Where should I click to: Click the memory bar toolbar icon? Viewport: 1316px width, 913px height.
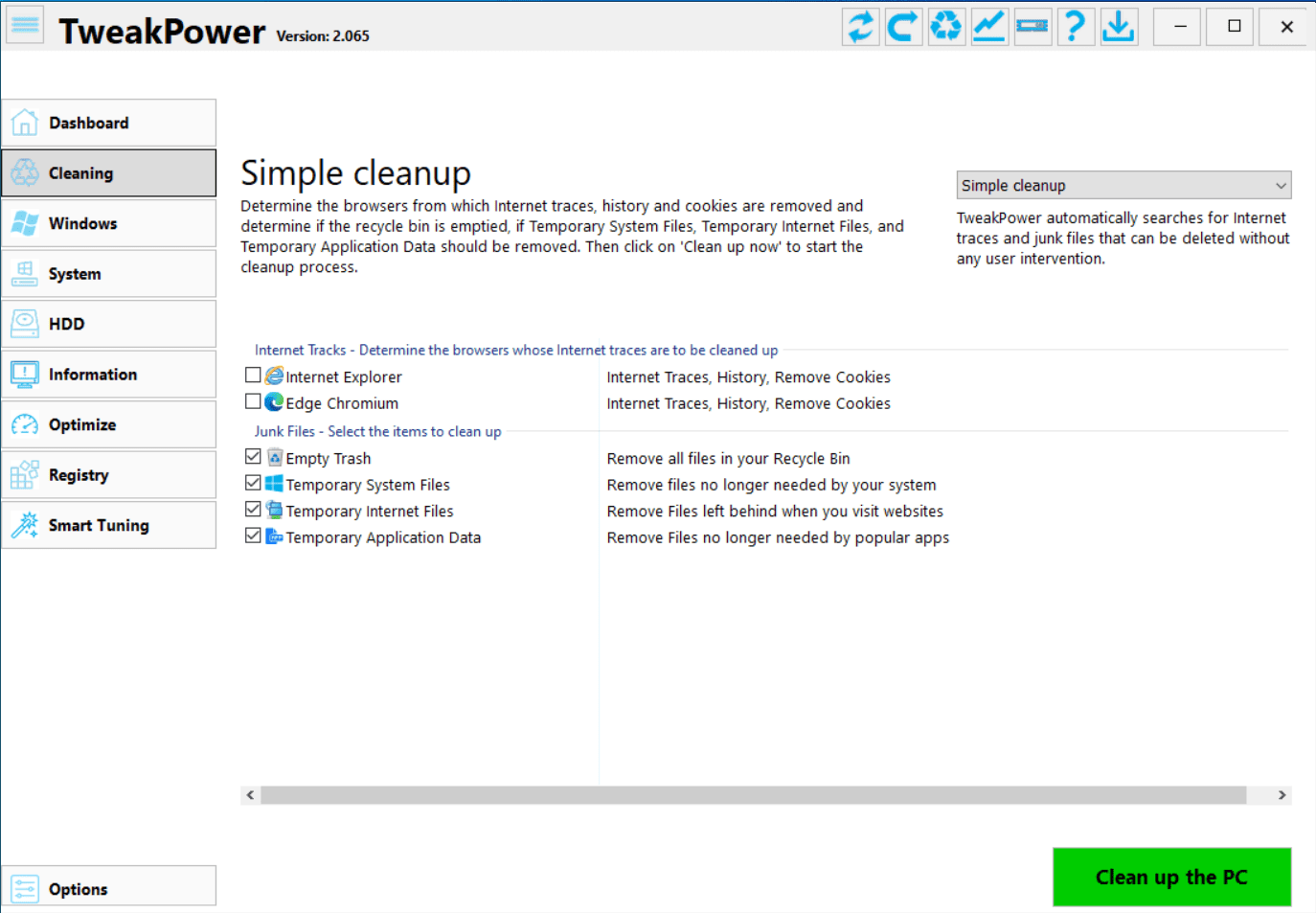pyautogui.click(x=1032, y=26)
